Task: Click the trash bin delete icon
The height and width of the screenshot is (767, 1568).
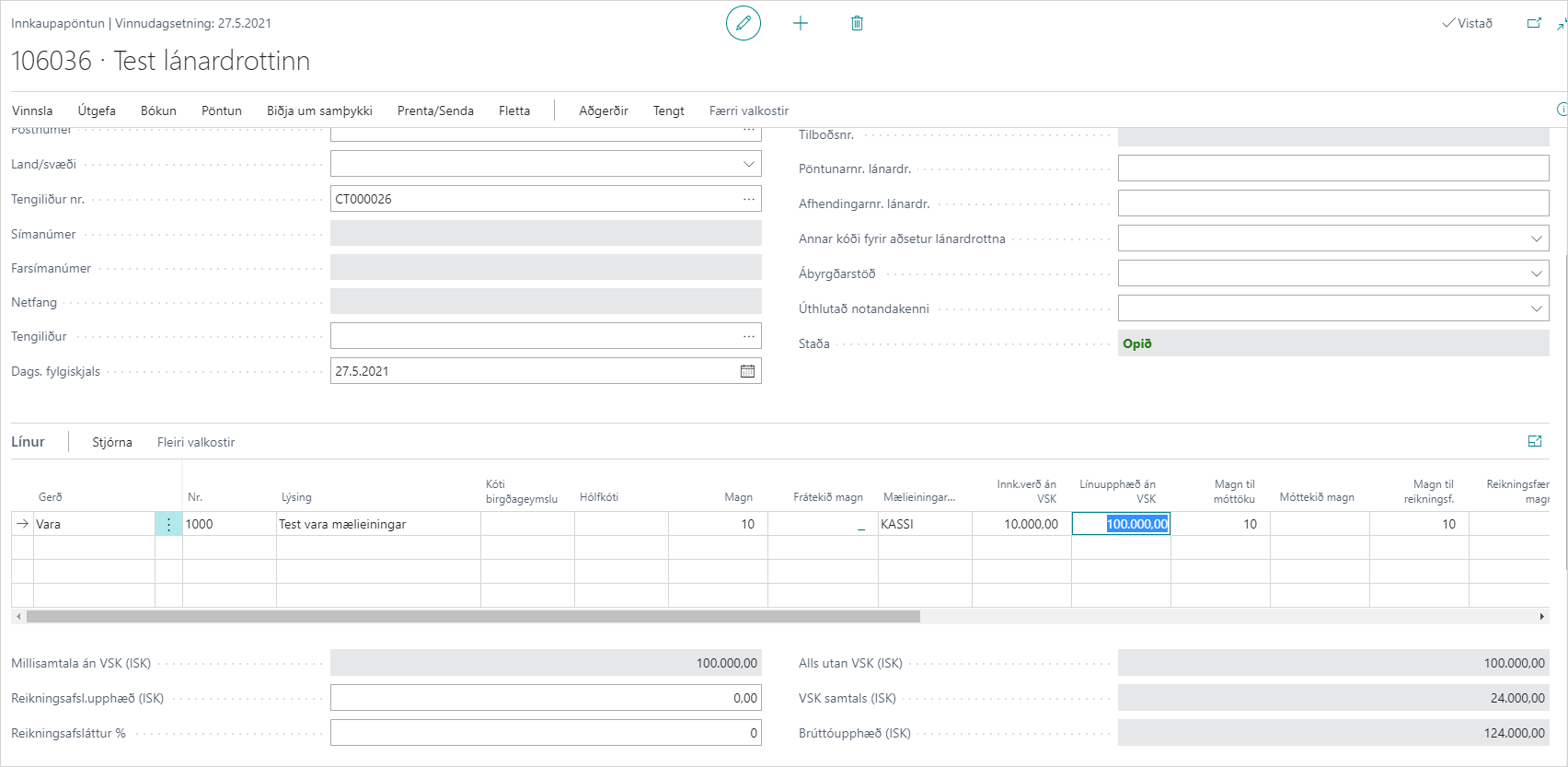Action: coord(857,23)
